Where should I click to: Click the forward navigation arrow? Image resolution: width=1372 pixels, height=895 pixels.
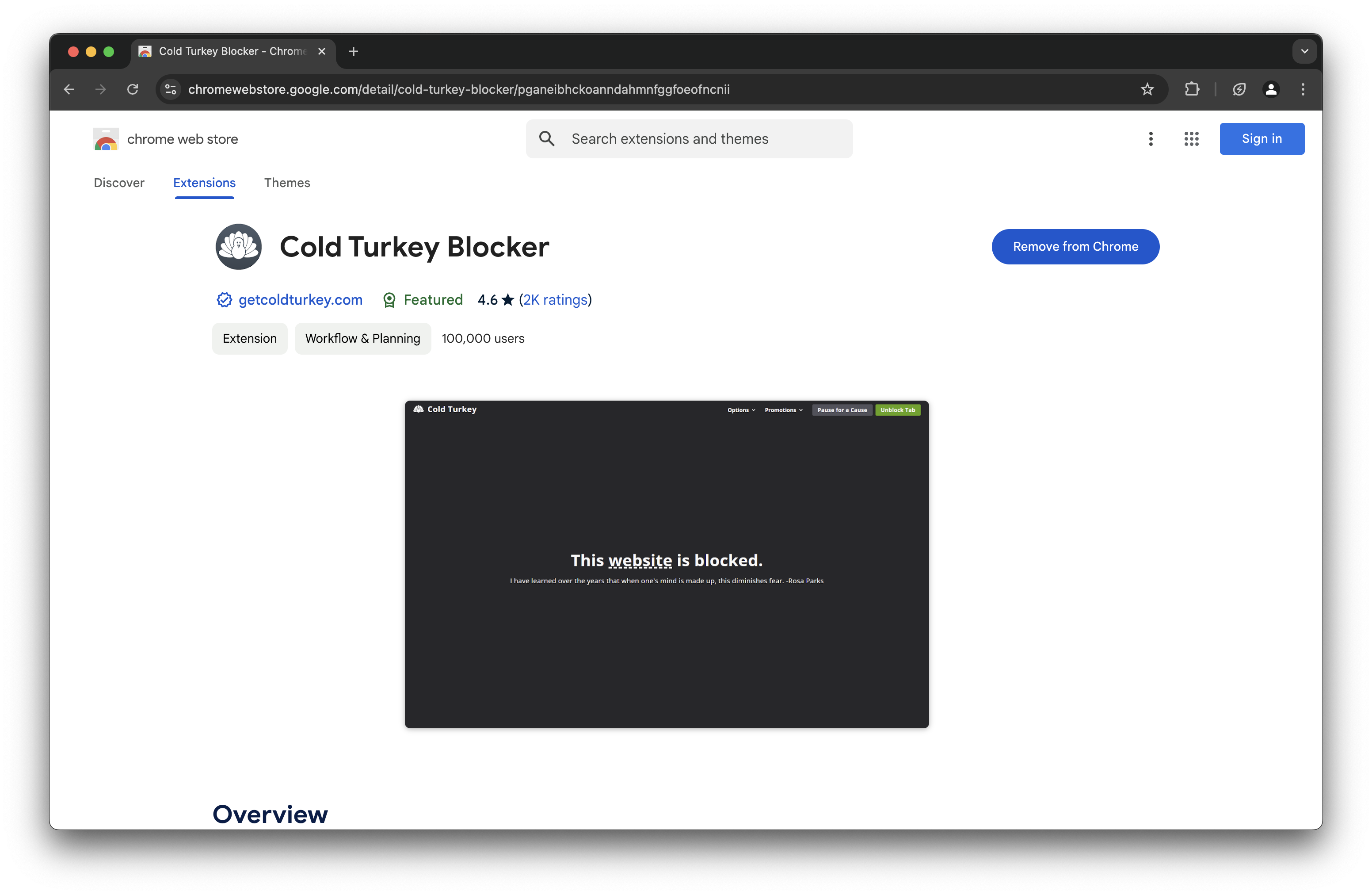tap(101, 89)
